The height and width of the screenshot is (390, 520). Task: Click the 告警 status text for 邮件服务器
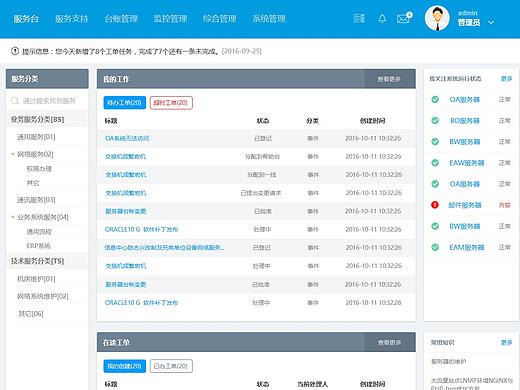[x=505, y=205]
